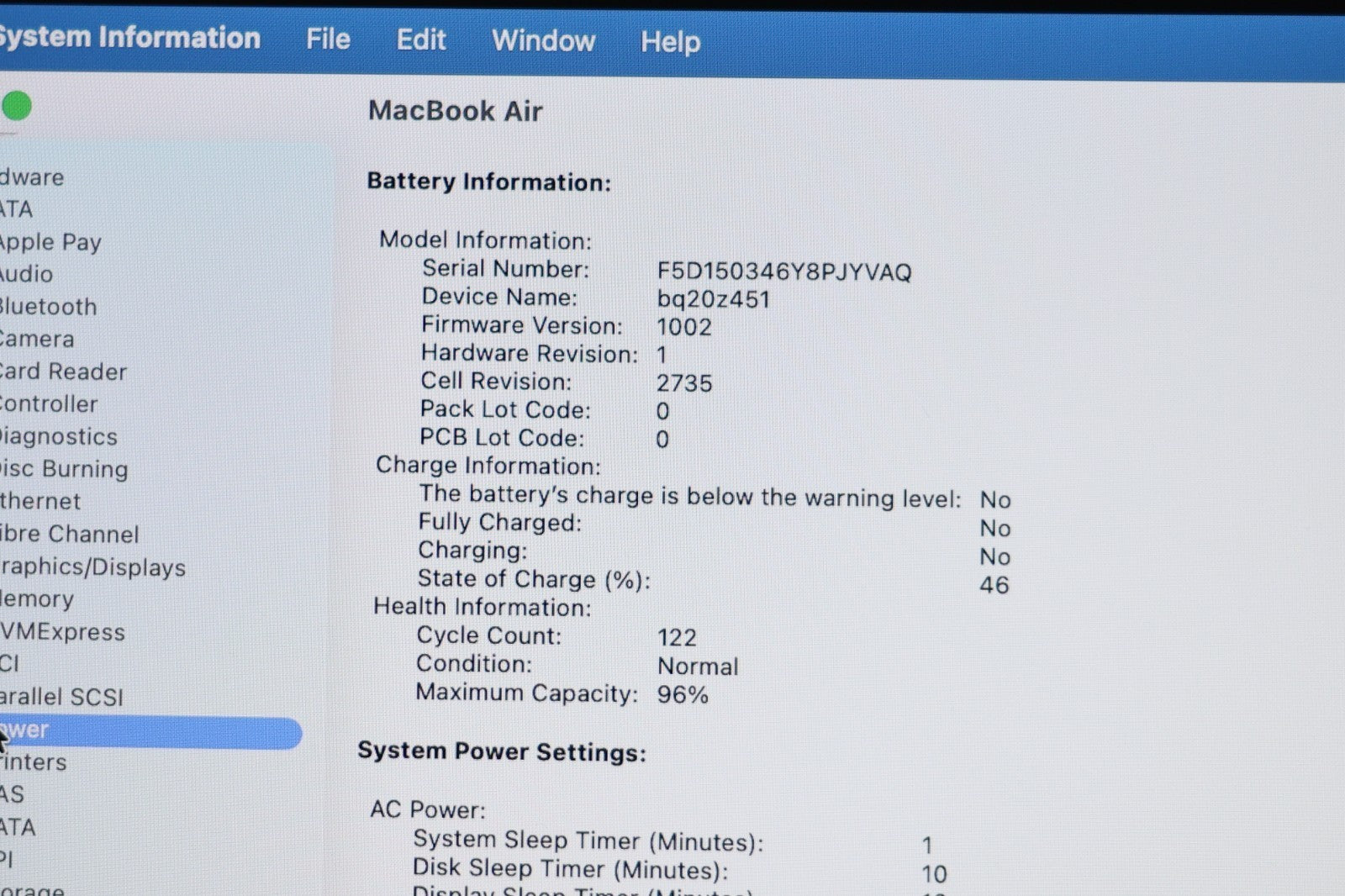Select Apple Pay in the sidebar
This screenshot has height=896, width=1345.
point(50,242)
